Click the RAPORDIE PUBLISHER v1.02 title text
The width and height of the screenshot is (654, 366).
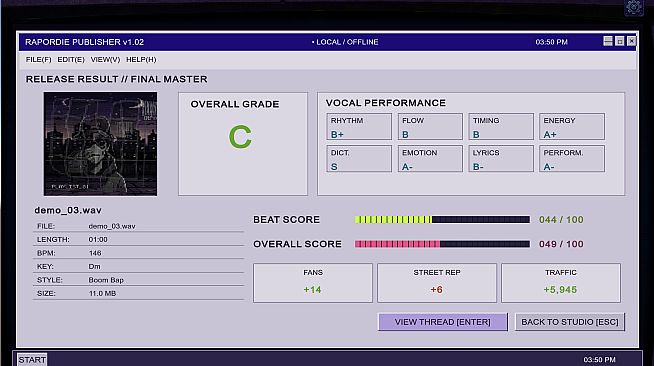[84, 42]
